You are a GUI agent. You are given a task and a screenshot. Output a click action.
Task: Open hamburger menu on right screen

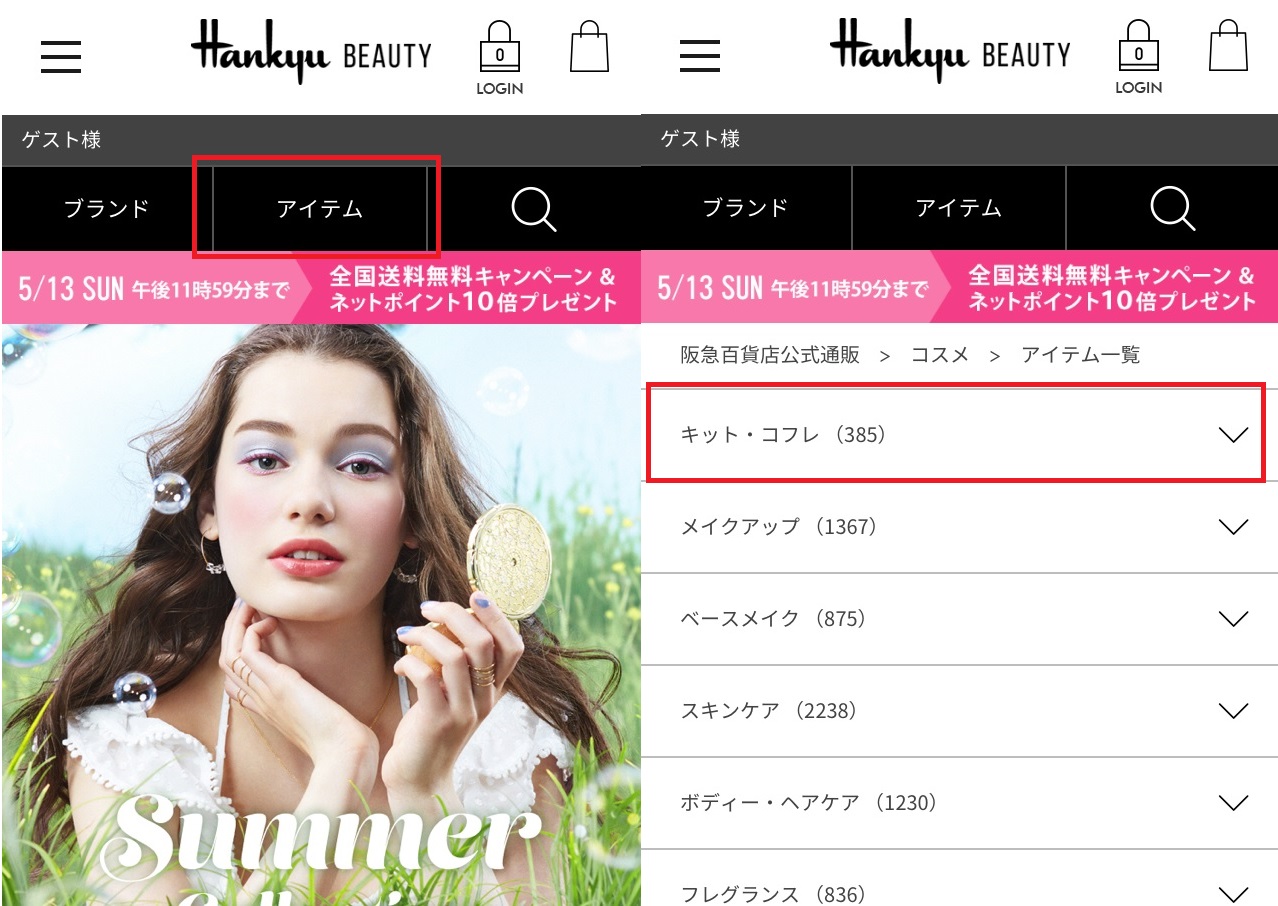click(x=699, y=57)
